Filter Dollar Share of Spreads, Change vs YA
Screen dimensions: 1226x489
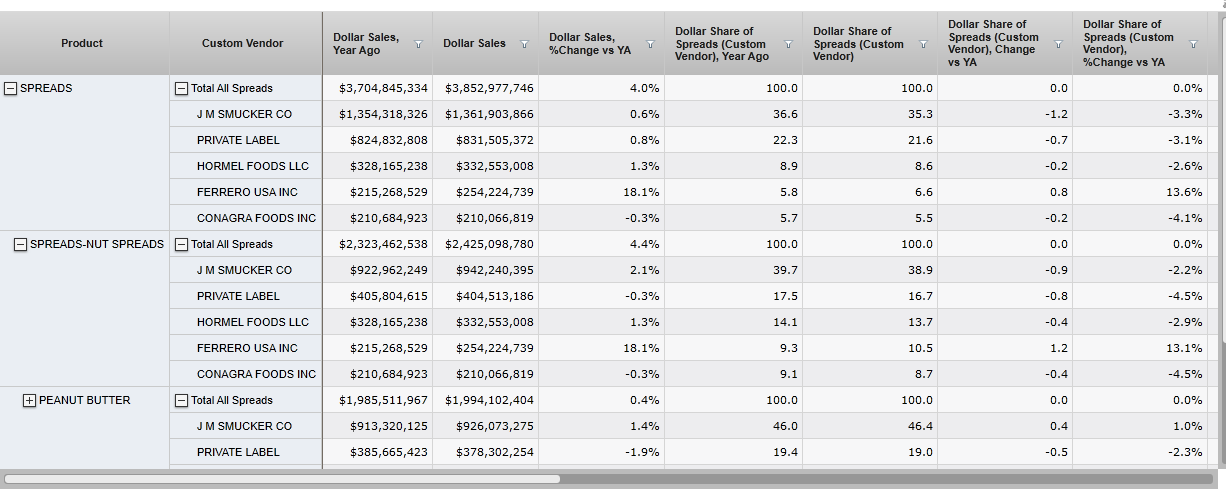pyautogui.click(x=1058, y=44)
